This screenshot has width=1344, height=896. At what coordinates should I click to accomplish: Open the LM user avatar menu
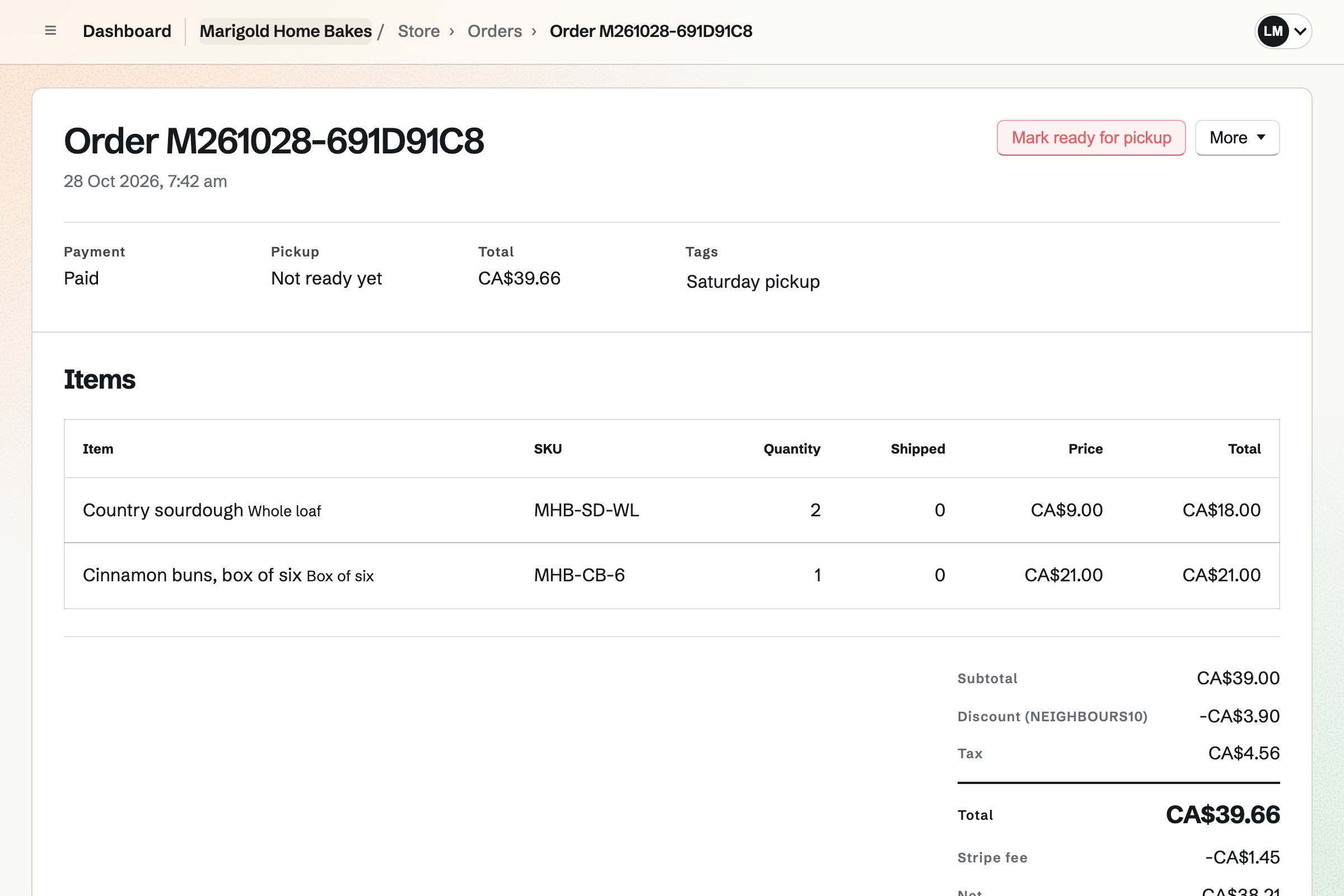[x=1283, y=31]
